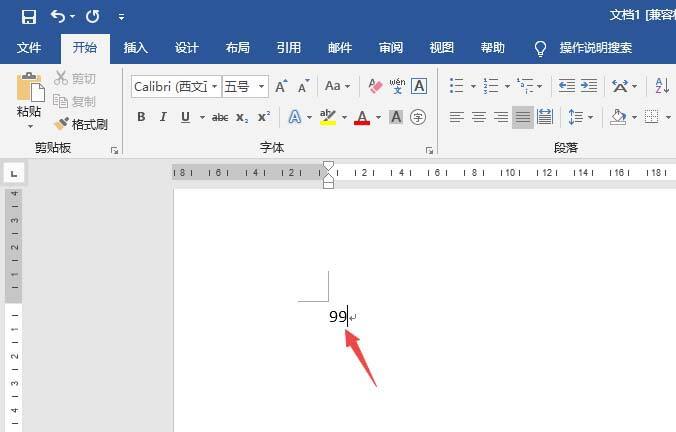Increase the paragraph indent
This screenshot has height=432, width=676.
click(x=588, y=86)
